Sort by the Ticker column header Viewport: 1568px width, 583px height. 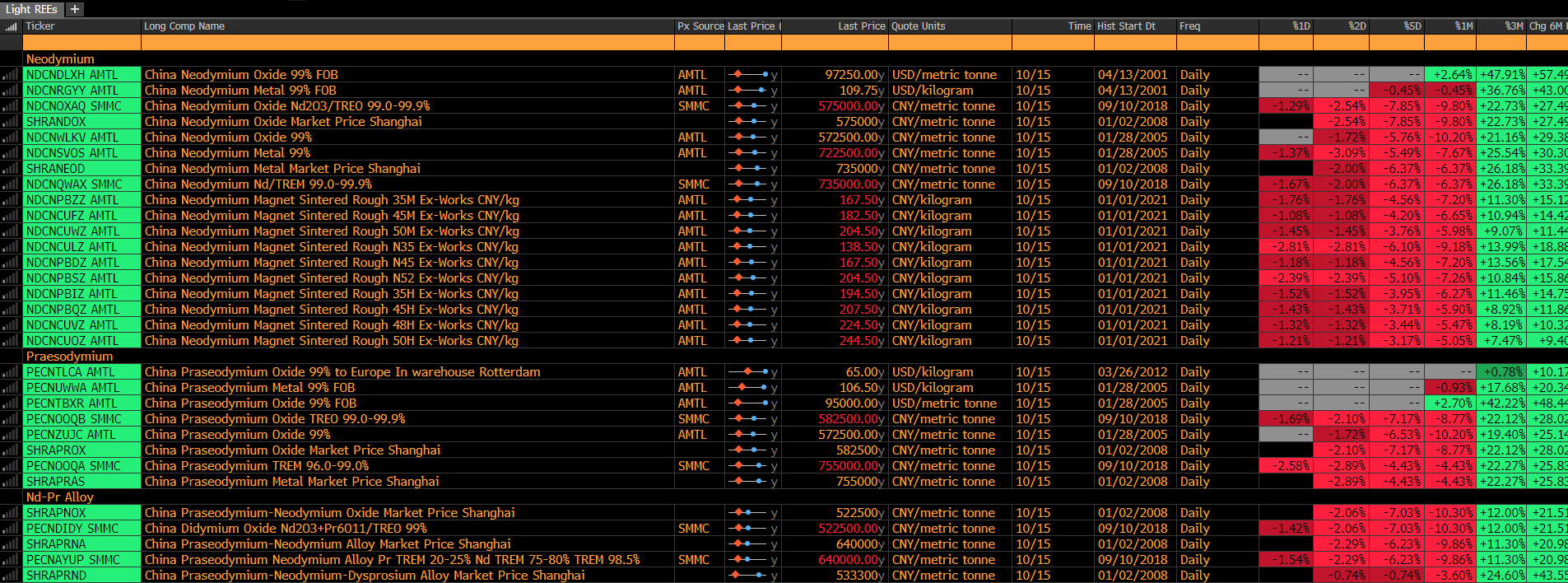click(81, 26)
